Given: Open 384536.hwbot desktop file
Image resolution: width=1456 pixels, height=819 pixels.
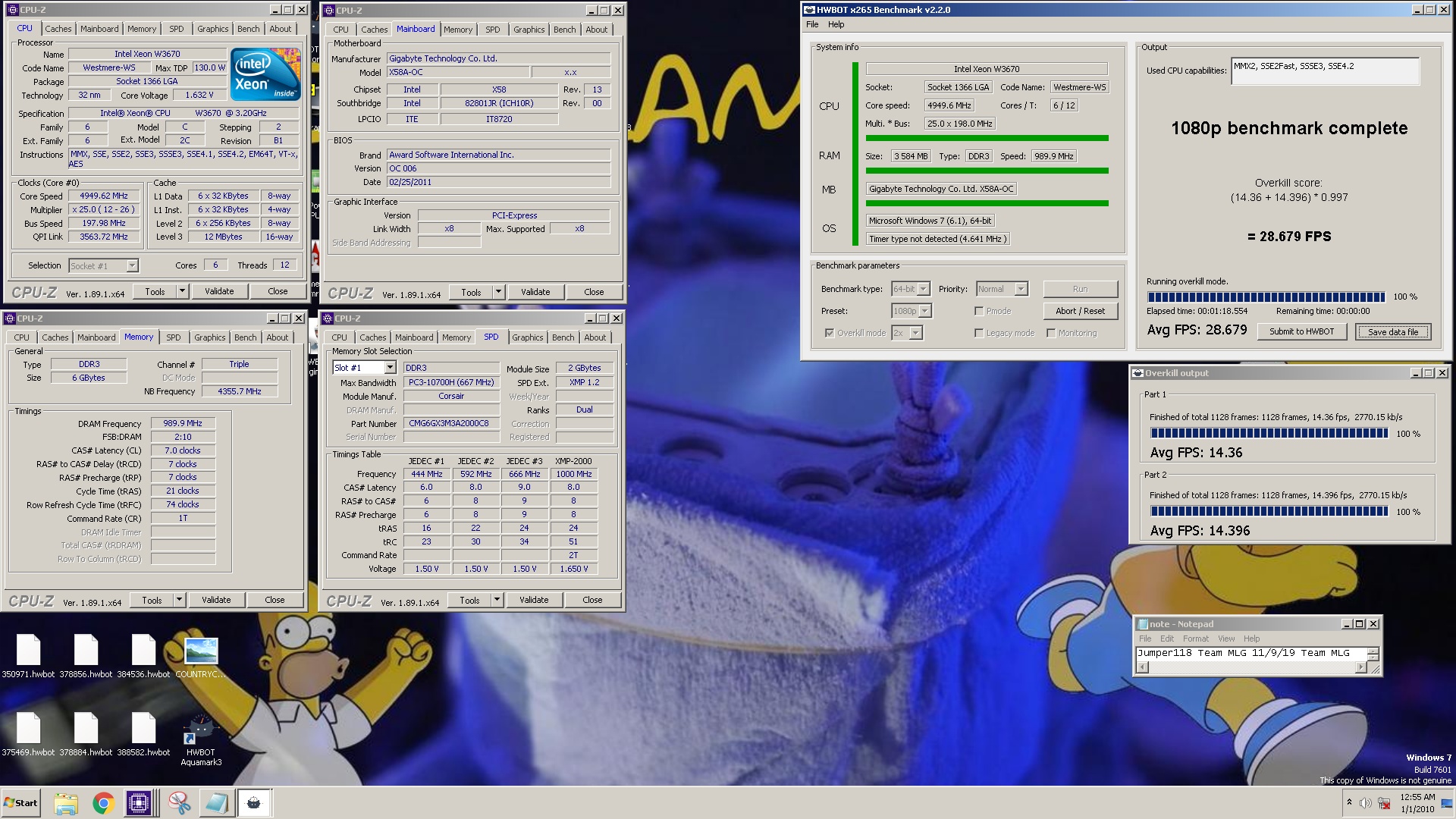Looking at the screenshot, I should (x=143, y=657).
